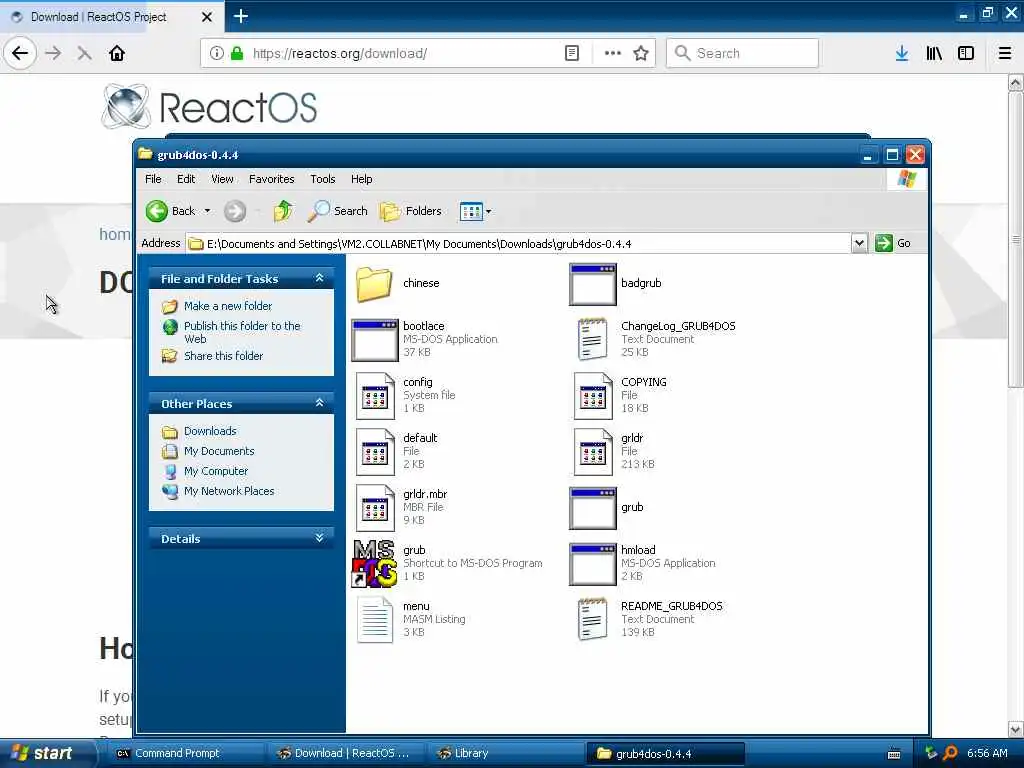1024x768 pixels.
Task: Go up one folder level
Action: [283, 211]
